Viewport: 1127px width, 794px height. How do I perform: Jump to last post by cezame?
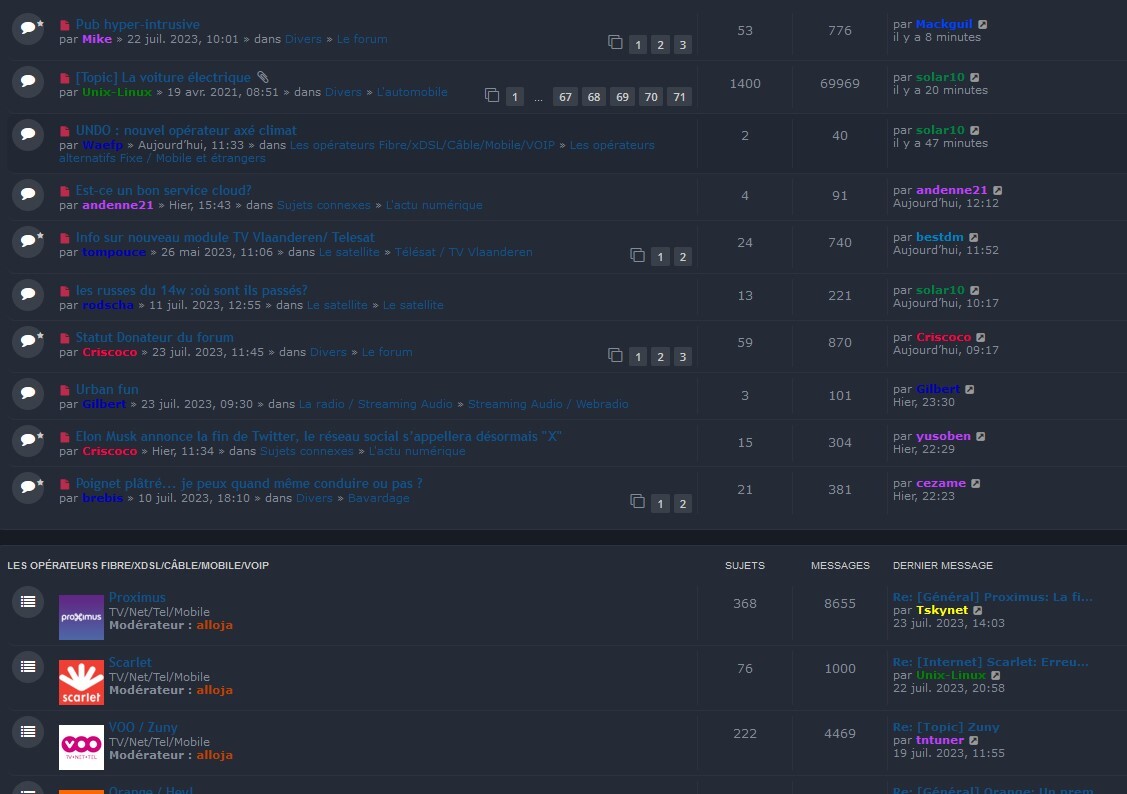975,484
